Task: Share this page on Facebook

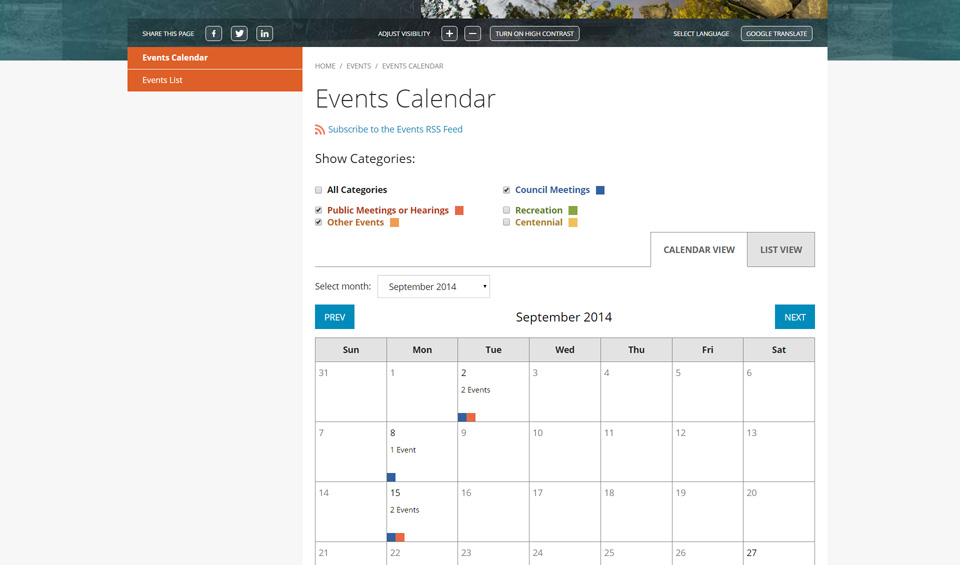Action: (x=214, y=34)
